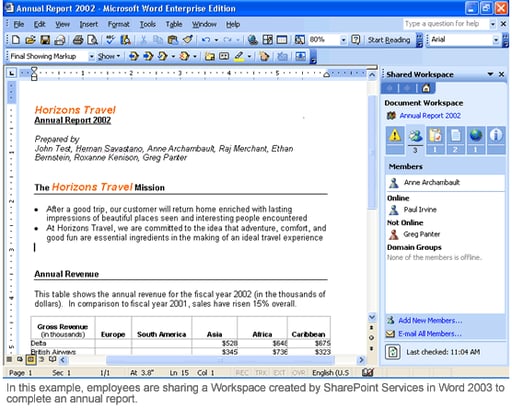Select the Format Painter brush
512x408 pixels.
pyautogui.click(x=188, y=40)
